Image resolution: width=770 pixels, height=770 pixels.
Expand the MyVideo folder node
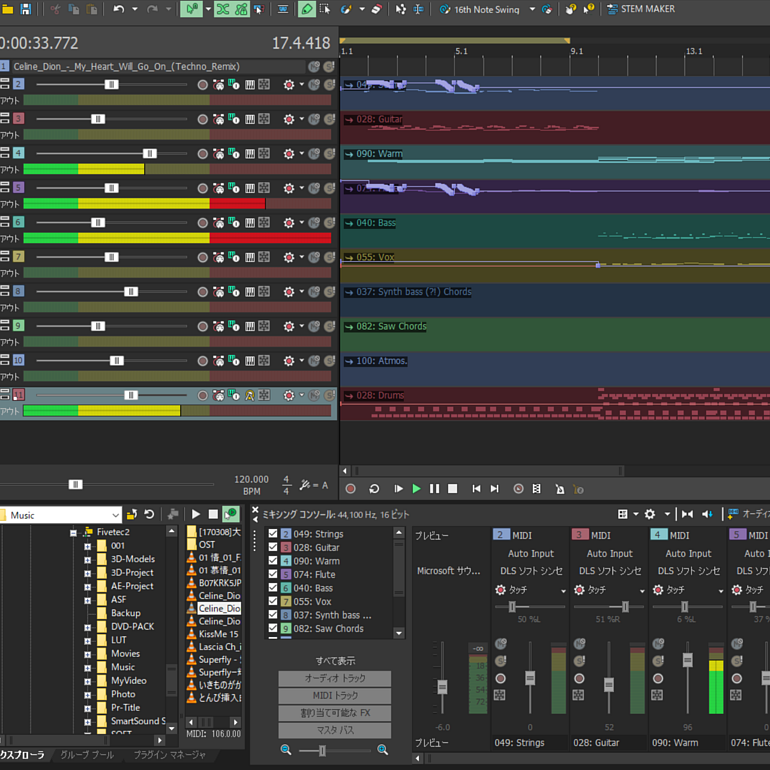(x=87, y=682)
